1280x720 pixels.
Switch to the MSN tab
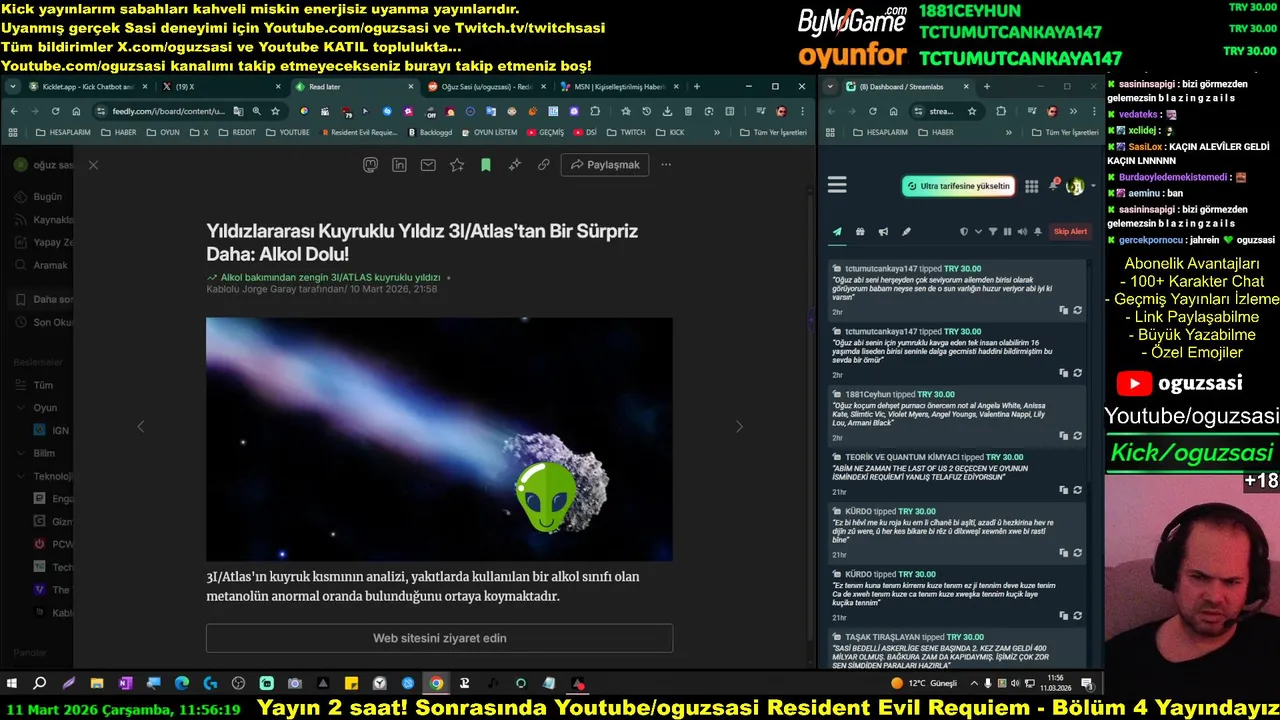click(619, 87)
